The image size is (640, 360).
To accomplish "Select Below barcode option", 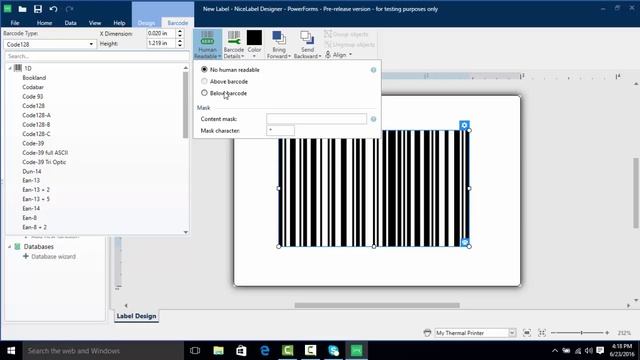I will 224,93.
